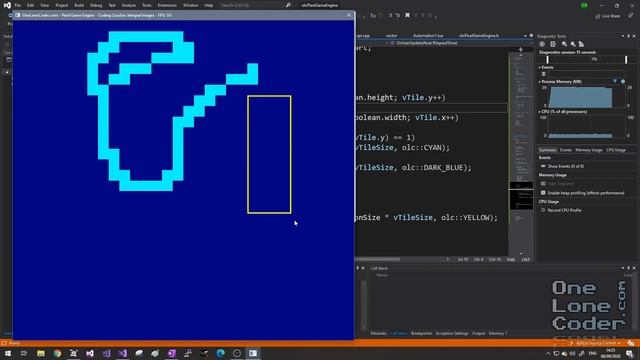Click the search magnifier icon in title bar
The image size is (640, 360).
[288, 5]
